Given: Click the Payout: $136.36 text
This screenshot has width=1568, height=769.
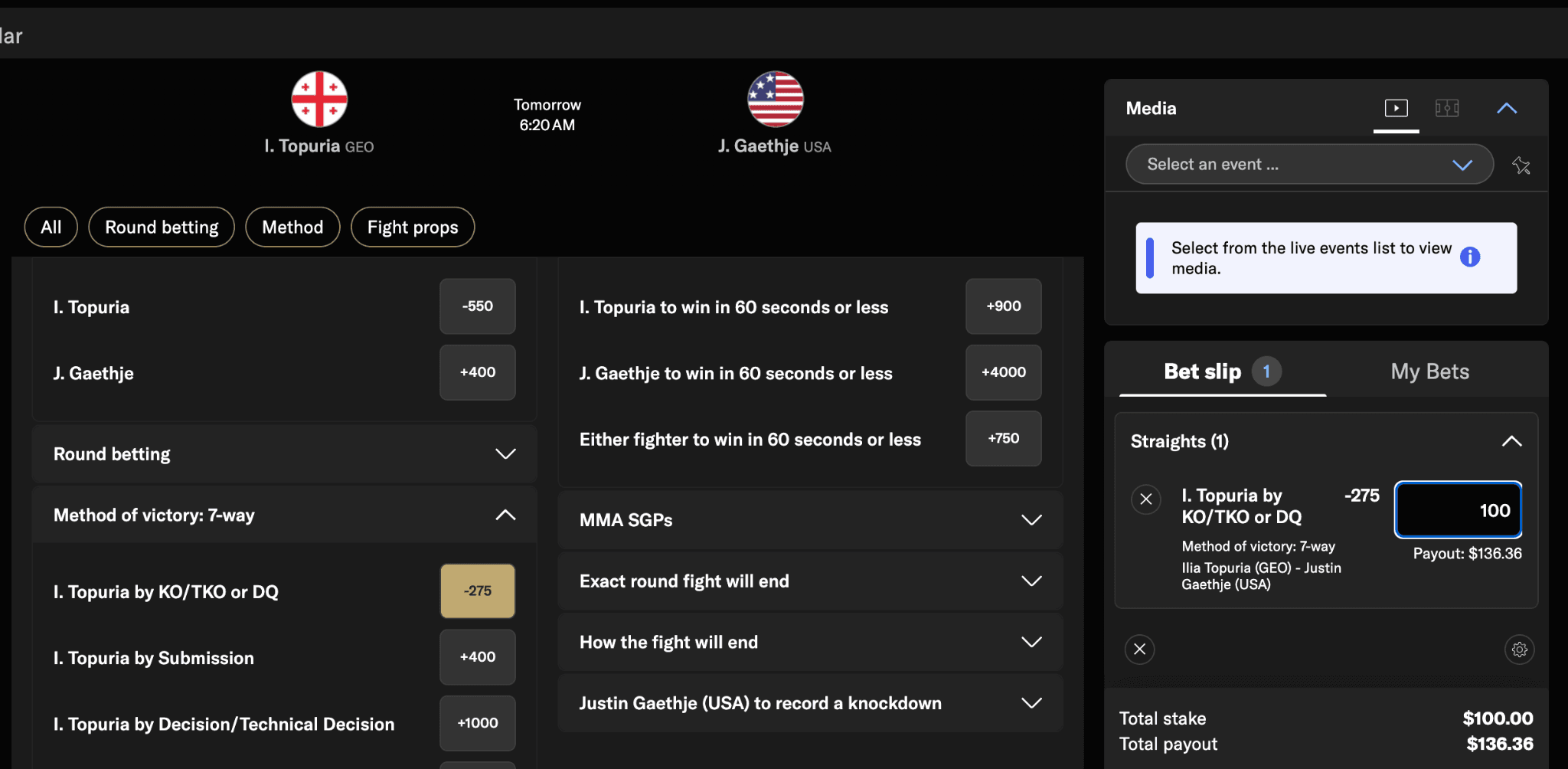Looking at the screenshot, I should (x=1467, y=553).
